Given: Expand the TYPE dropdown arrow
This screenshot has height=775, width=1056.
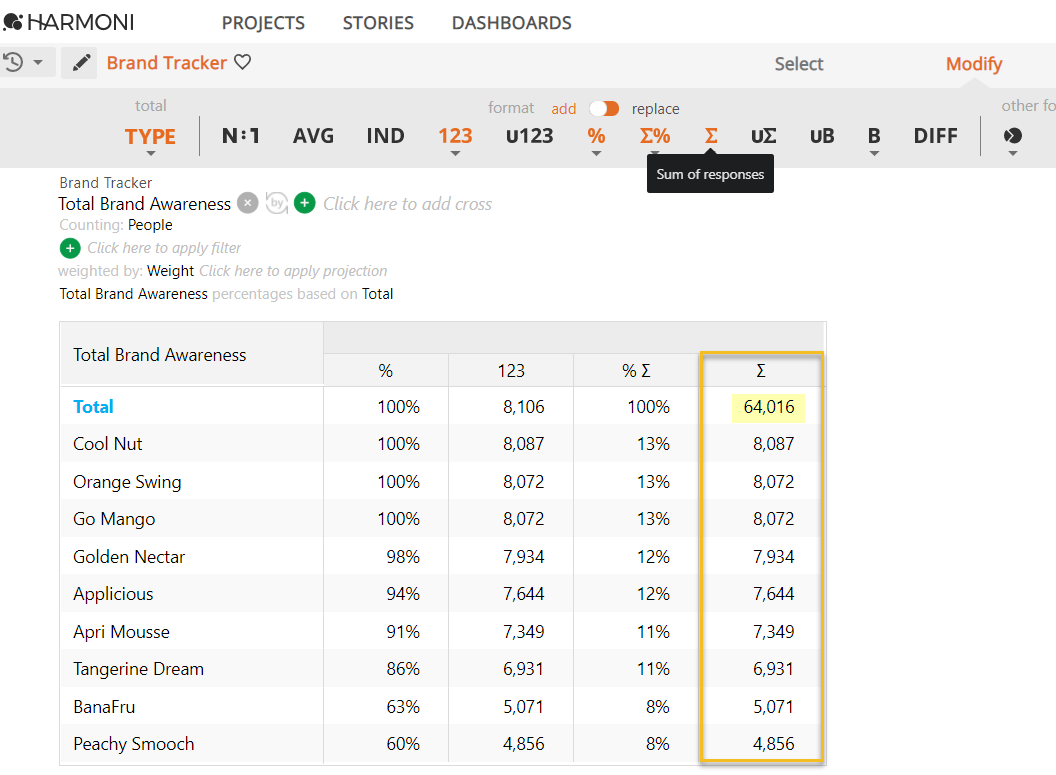Looking at the screenshot, I should click(x=150, y=154).
